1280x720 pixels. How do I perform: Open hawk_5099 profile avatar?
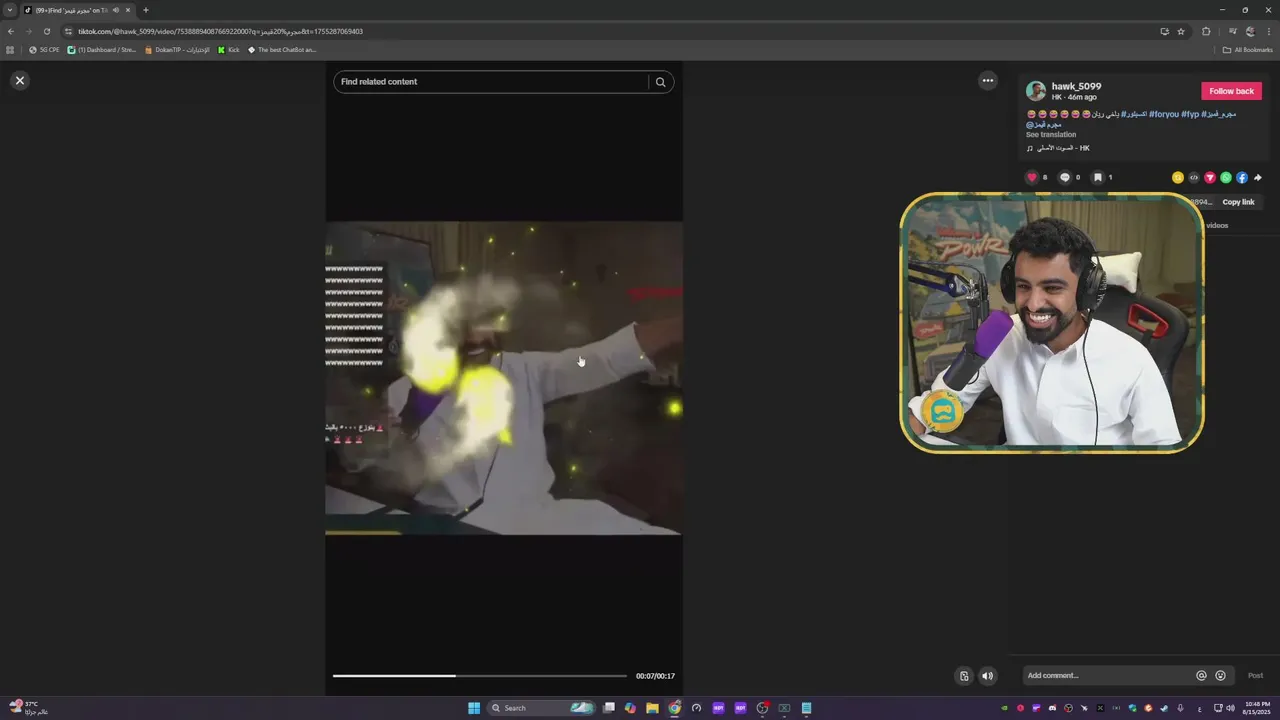click(1036, 91)
